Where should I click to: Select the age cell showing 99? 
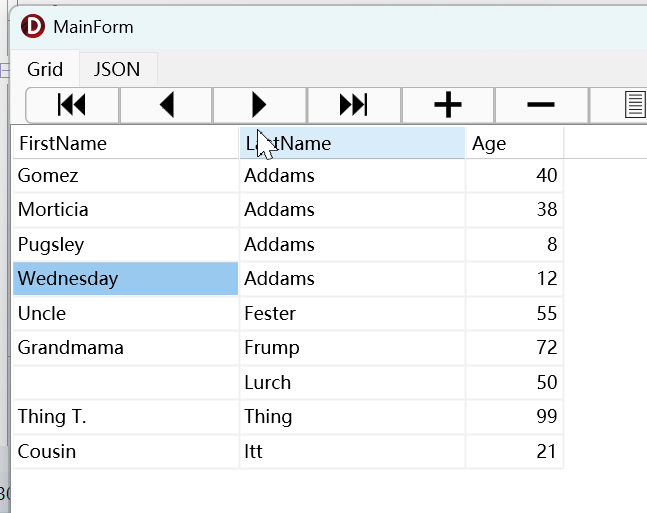pyautogui.click(x=514, y=417)
